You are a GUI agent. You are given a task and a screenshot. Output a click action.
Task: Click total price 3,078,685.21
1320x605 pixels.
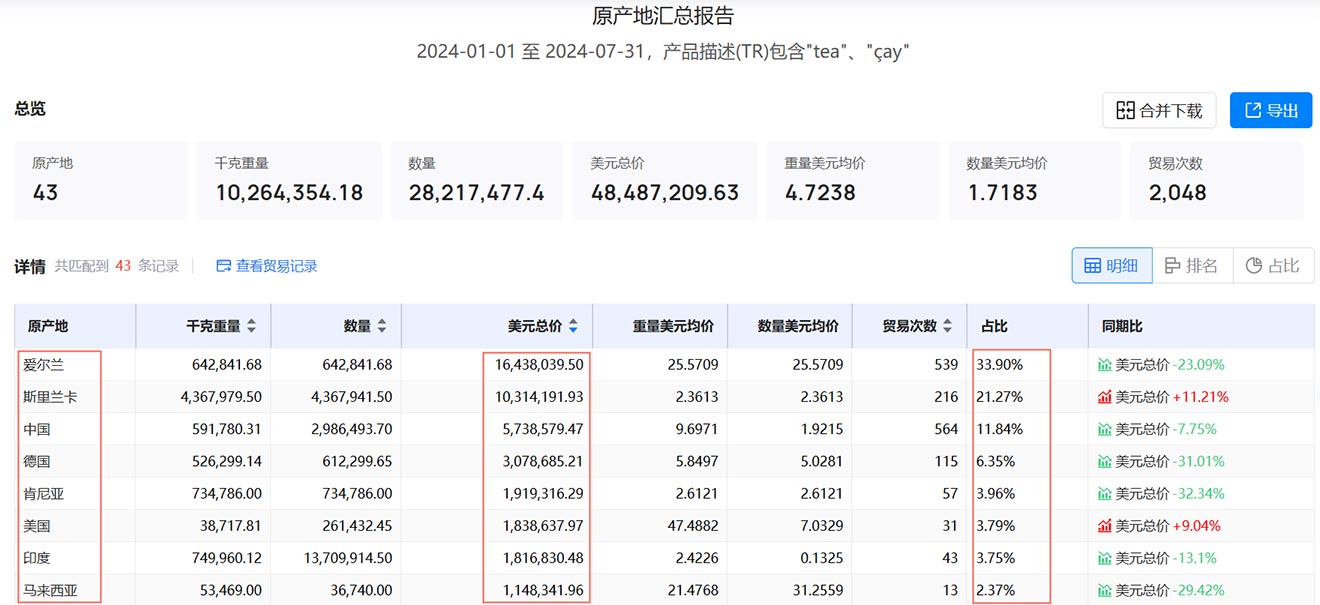[x=543, y=461]
